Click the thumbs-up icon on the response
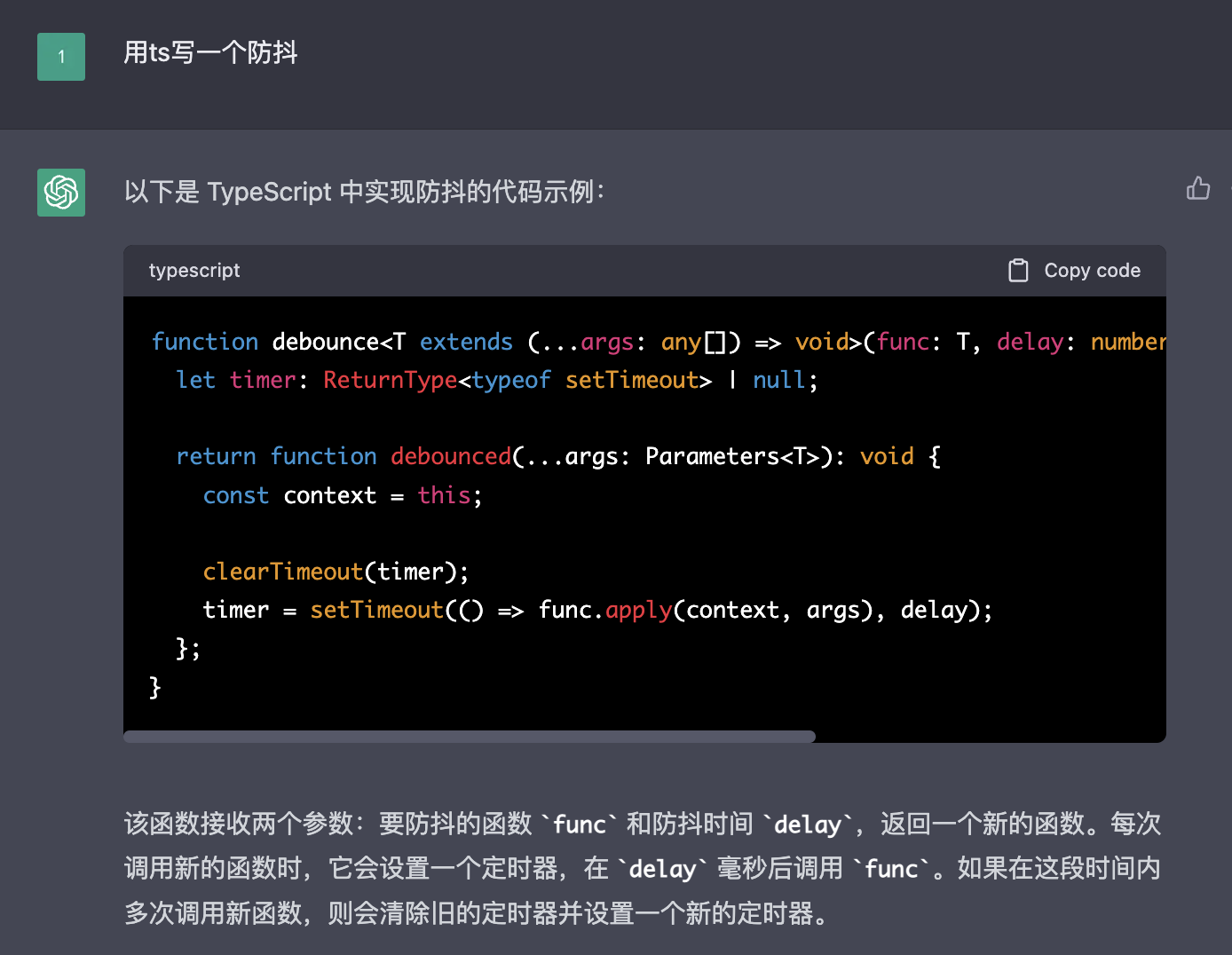 pyautogui.click(x=1198, y=188)
